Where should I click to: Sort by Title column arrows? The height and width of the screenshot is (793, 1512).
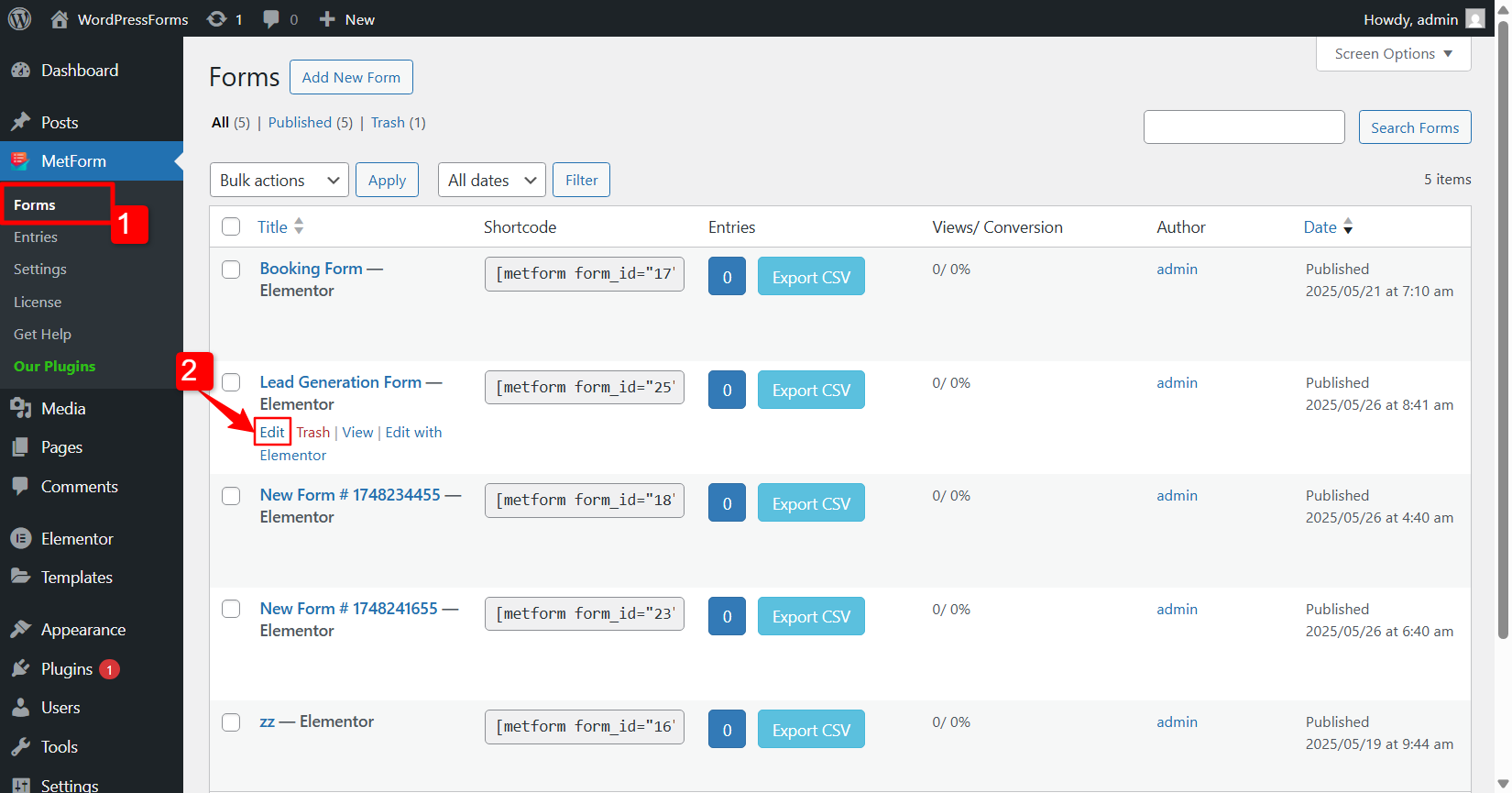point(299,226)
